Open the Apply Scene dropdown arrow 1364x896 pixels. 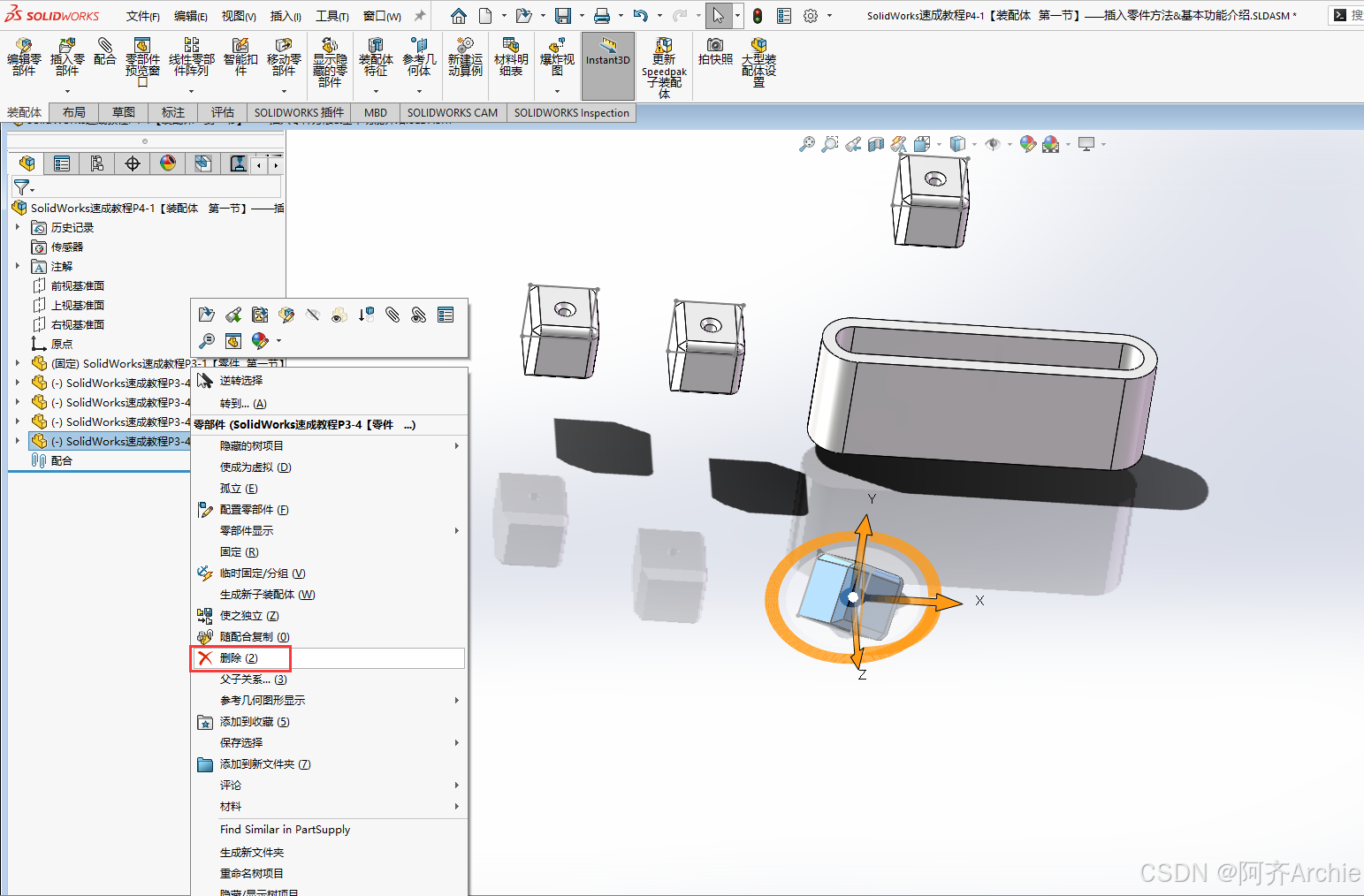1068,144
